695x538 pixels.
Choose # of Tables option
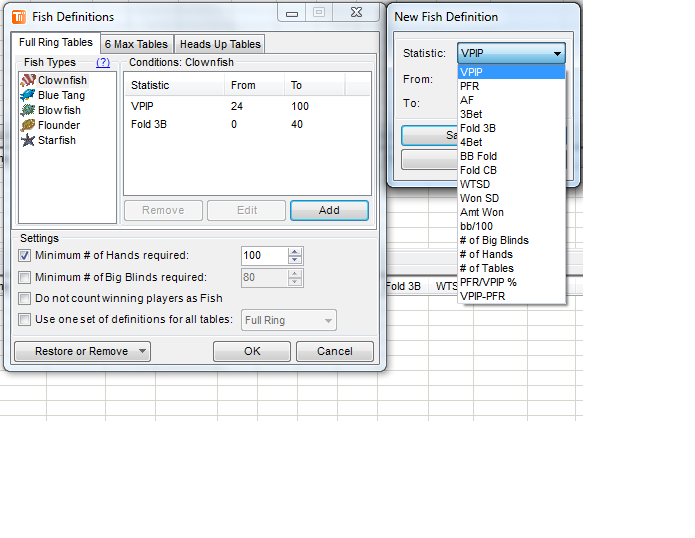(x=511, y=268)
